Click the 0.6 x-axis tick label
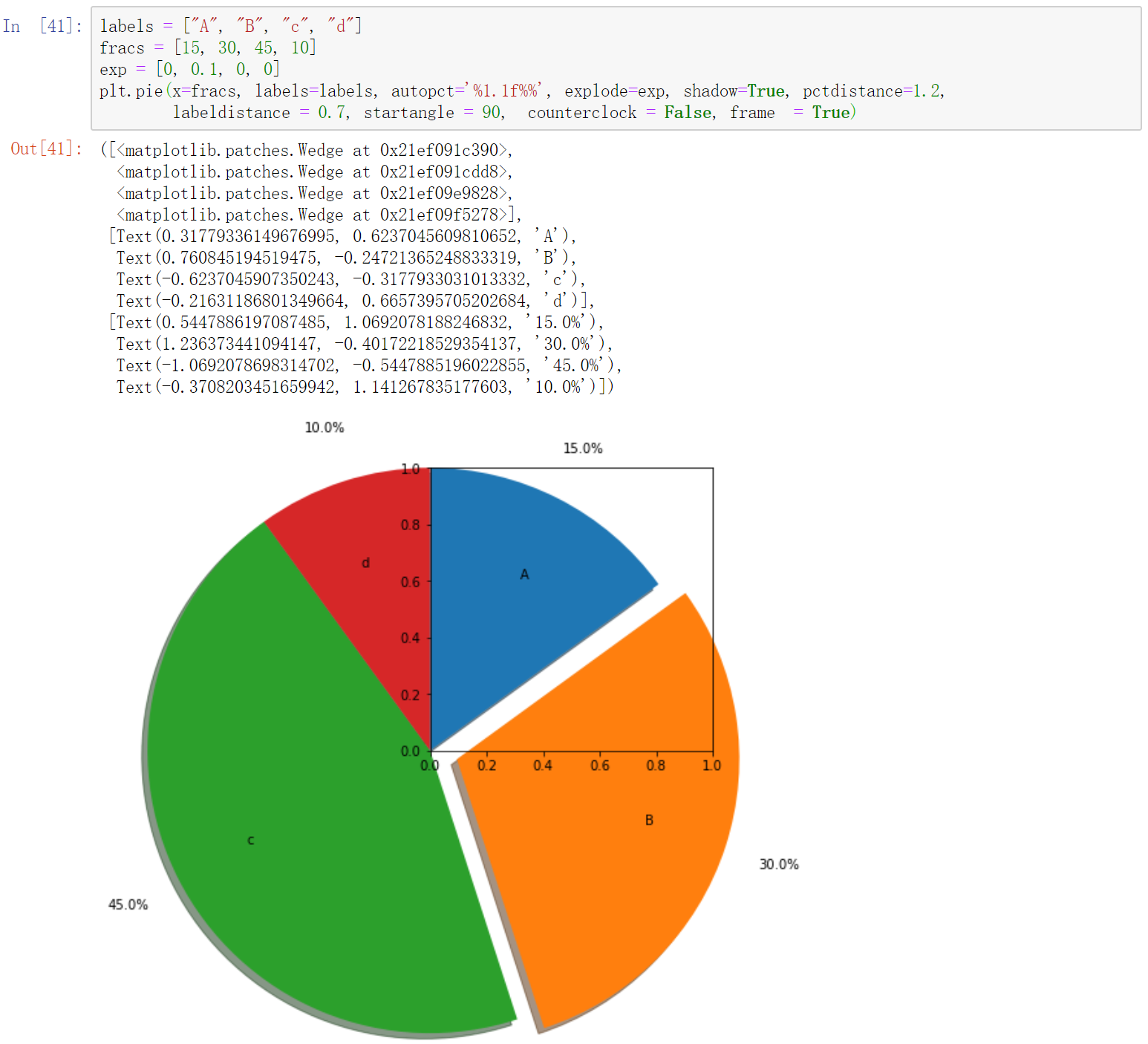The image size is (1148, 1044). 601,766
